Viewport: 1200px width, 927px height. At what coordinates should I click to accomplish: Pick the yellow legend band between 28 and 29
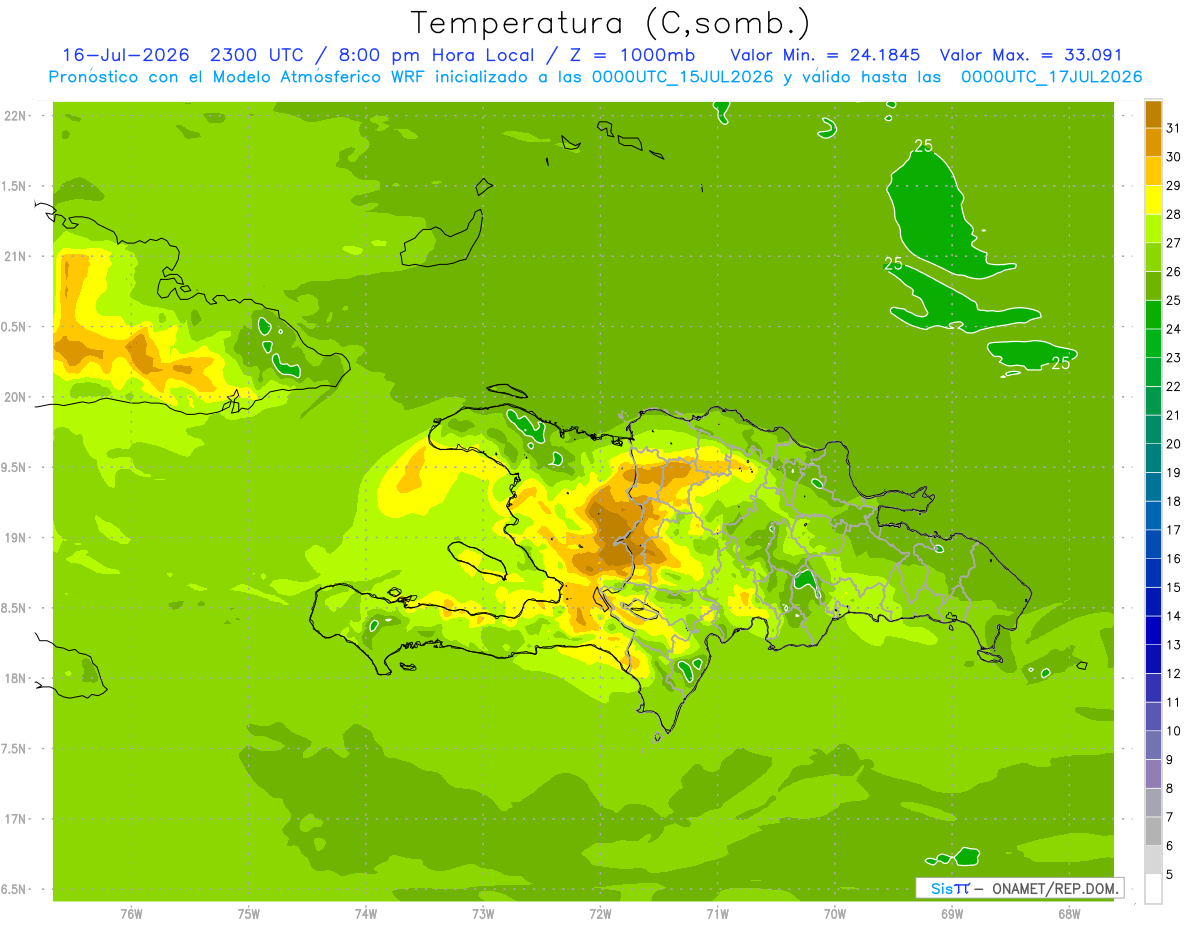[x=1153, y=200]
